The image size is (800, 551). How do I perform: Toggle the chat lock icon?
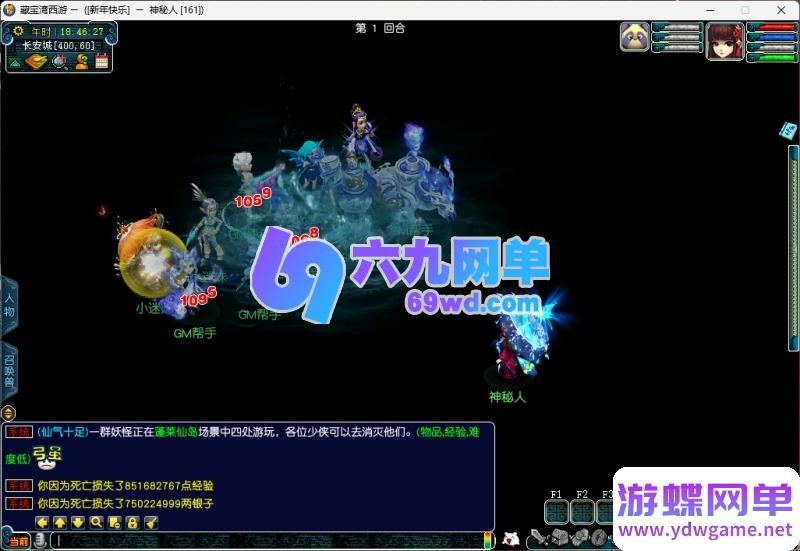(132, 522)
